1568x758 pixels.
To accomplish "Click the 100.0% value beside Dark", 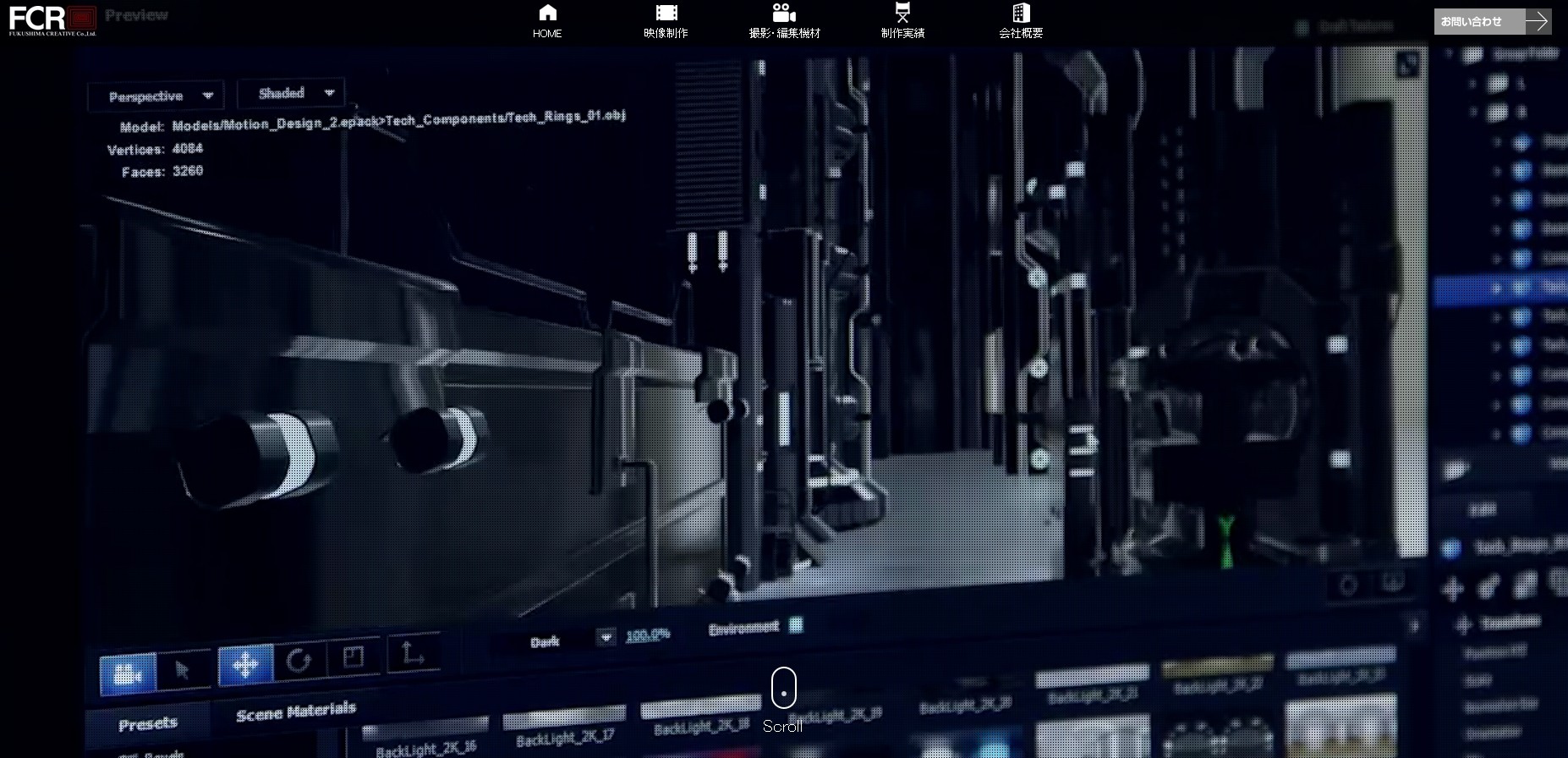I will 648,634.
